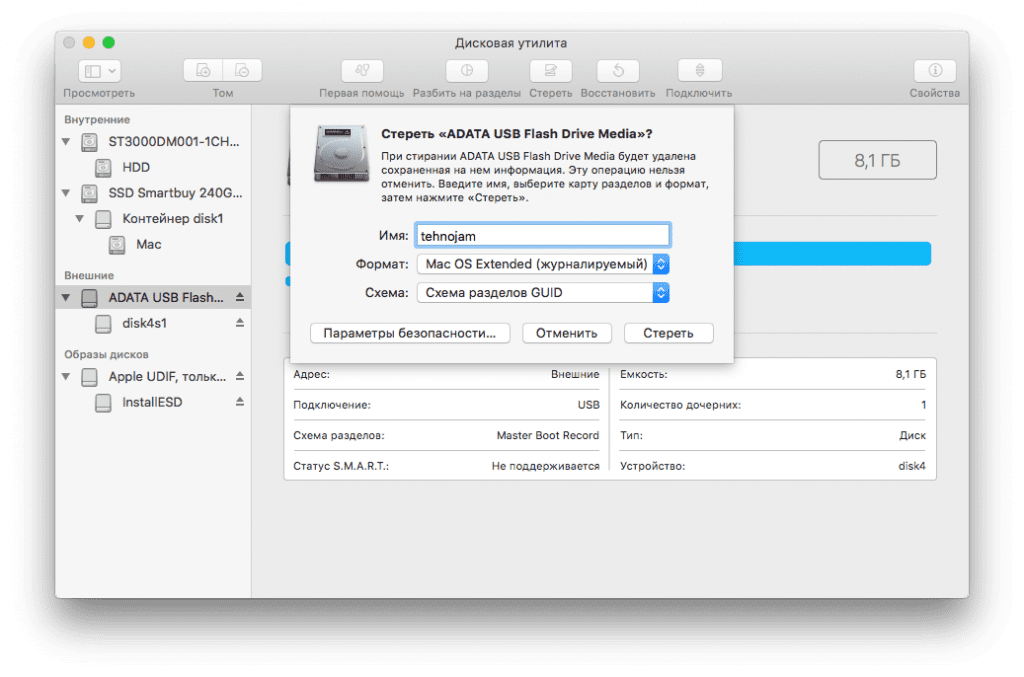Click the Mount toolbar icon
Screen dimensions: 1024x677
point(699,71)
